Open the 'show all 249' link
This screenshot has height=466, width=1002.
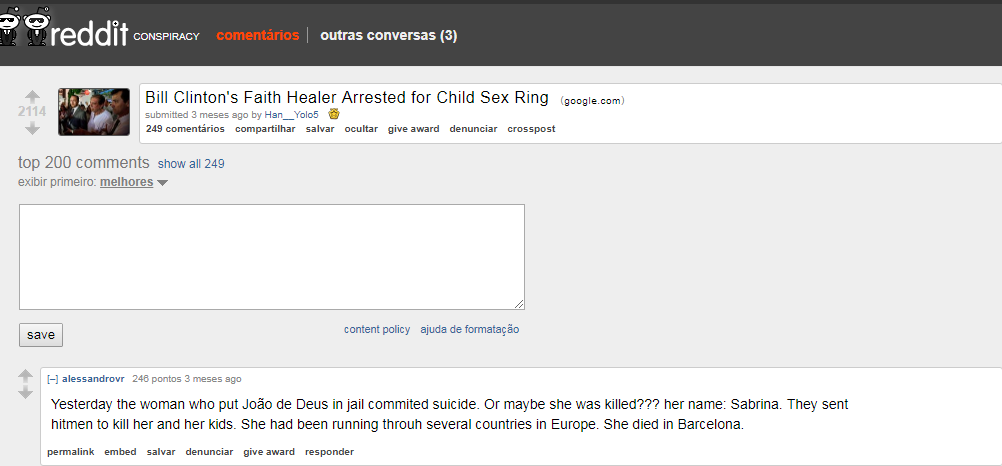click(x=191, y=164)
